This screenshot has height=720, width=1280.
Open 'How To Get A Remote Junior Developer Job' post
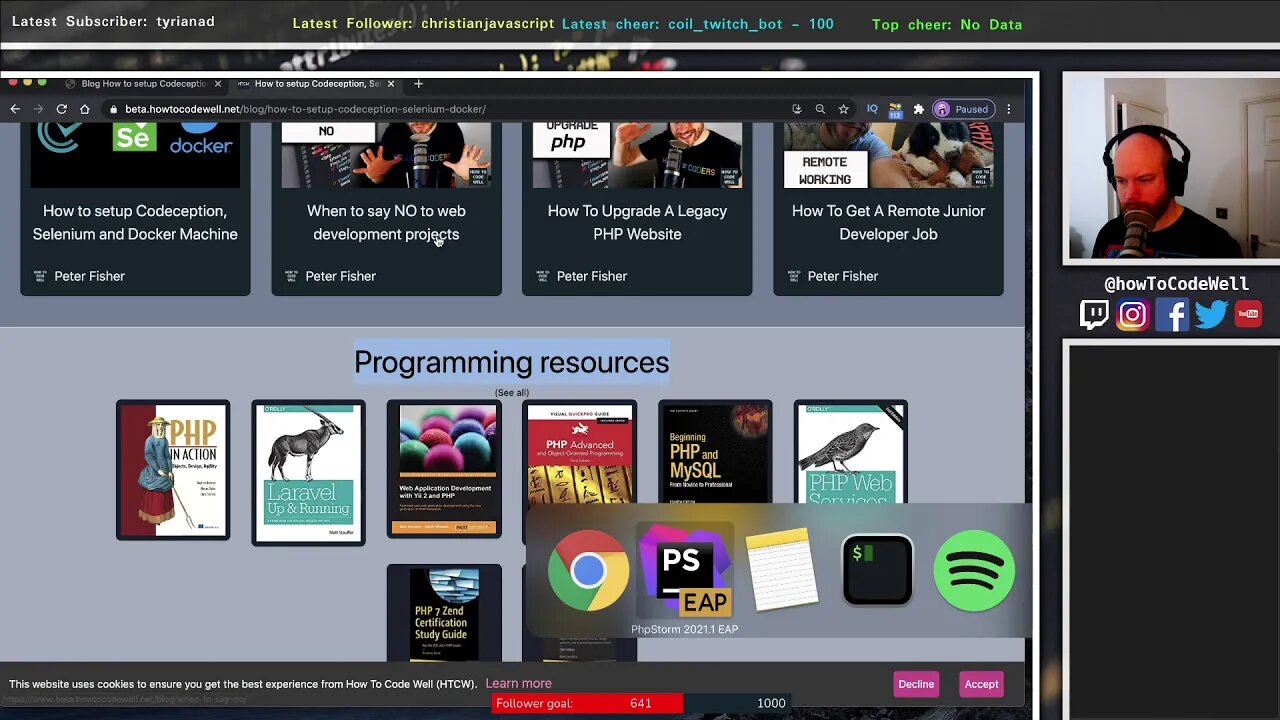(888, 222)
